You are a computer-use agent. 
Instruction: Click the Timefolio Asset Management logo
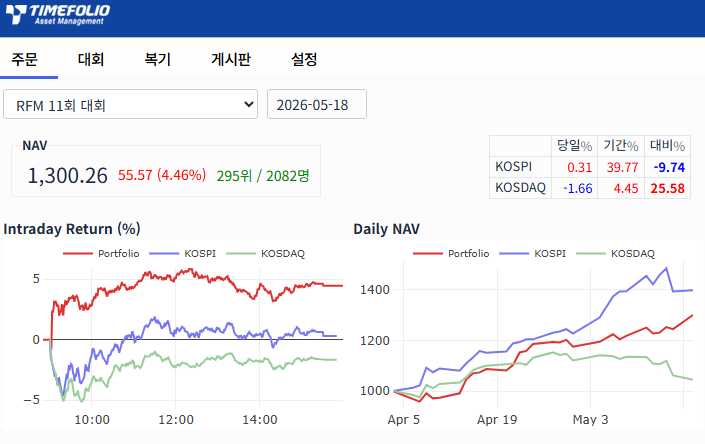point(58,14)
